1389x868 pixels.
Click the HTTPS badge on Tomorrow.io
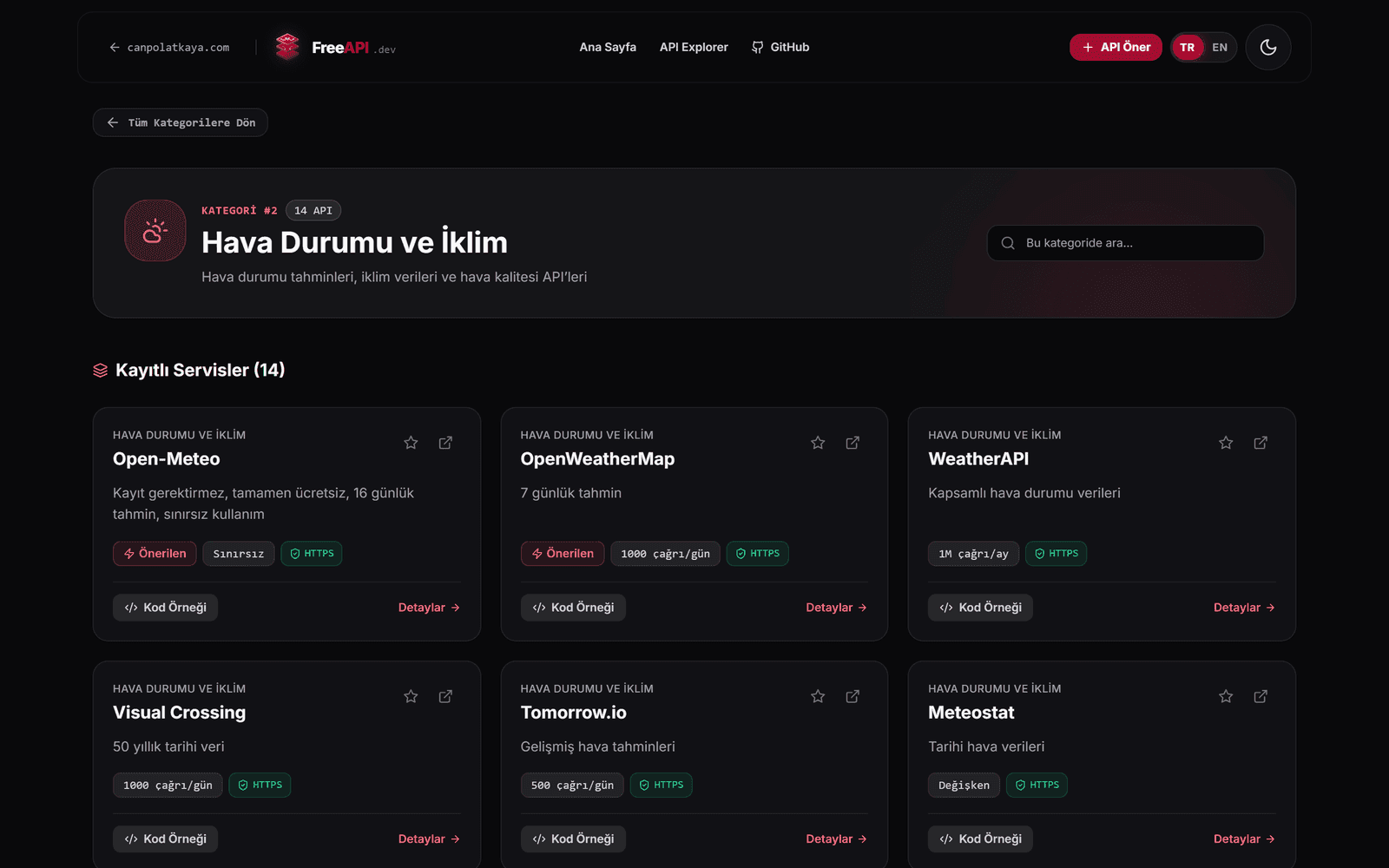coord(661,786)
